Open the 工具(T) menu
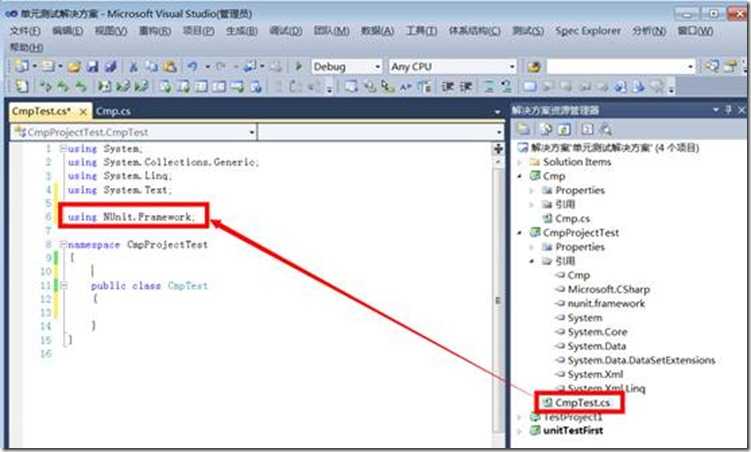Viewport: 751px width, 452px height. [x=421, y=31]
